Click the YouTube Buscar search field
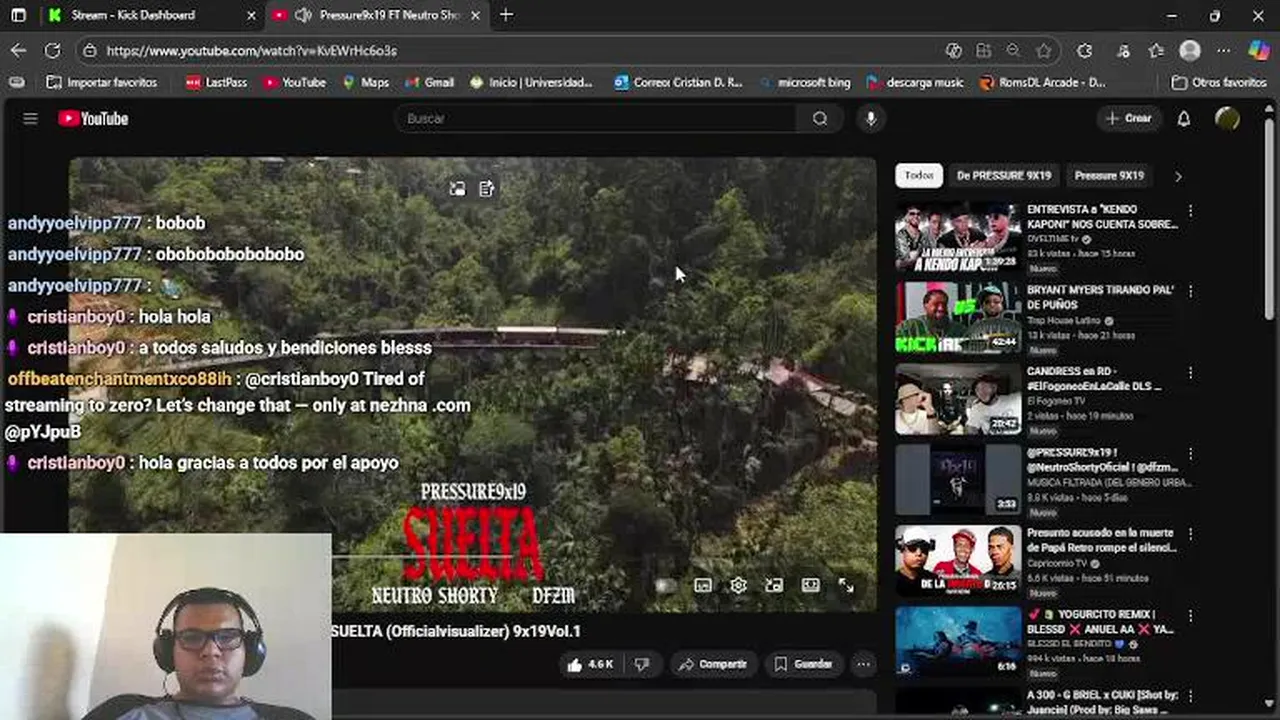 597,119
